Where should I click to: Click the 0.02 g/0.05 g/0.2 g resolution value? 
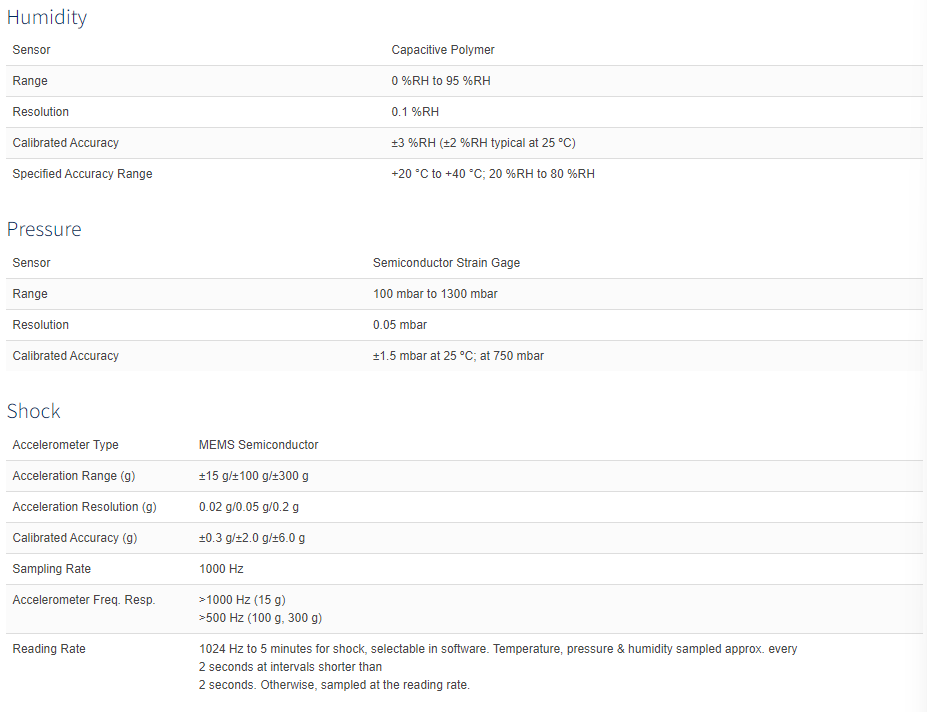point(249,507)
